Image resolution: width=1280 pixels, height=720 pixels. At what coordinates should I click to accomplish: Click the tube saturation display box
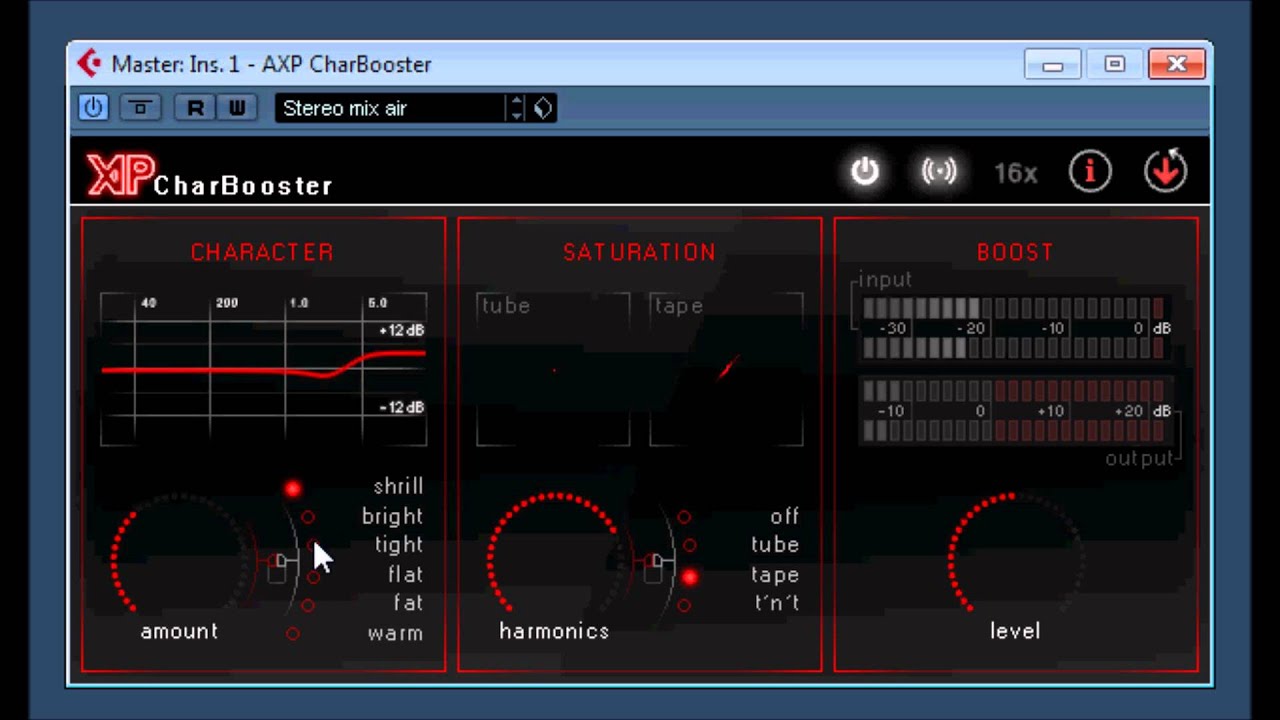tap(553, 369)
